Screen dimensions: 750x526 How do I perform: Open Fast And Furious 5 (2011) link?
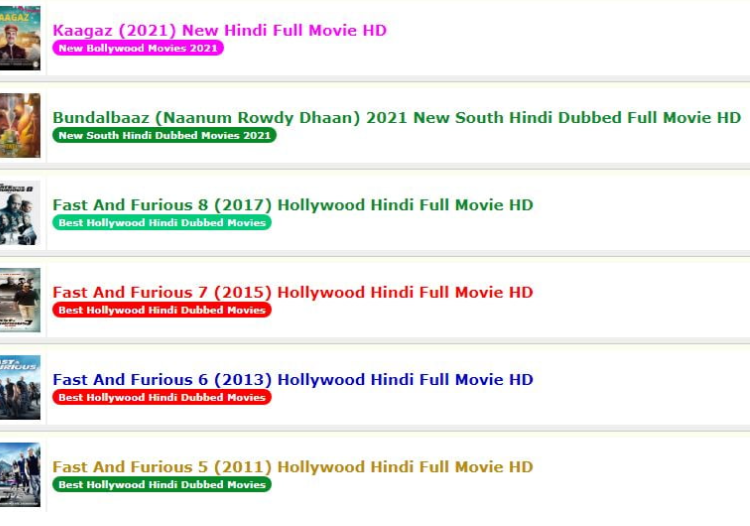tap(293, 467)
